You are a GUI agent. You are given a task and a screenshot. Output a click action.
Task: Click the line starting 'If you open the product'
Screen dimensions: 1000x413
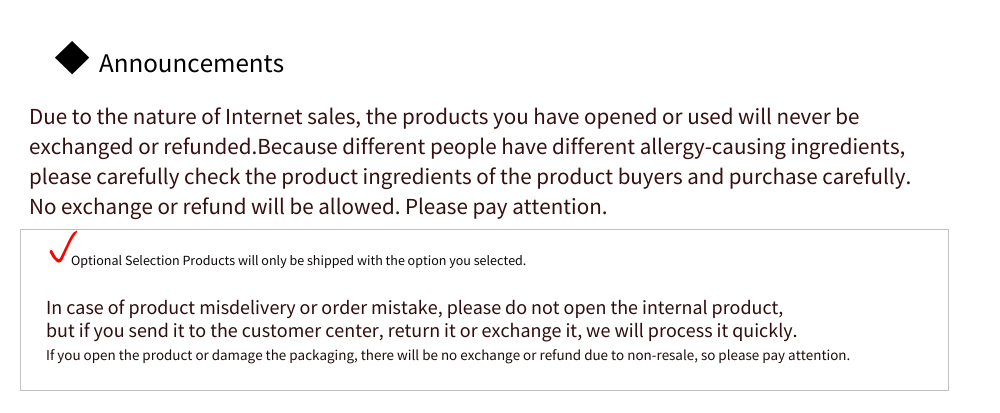448,356
